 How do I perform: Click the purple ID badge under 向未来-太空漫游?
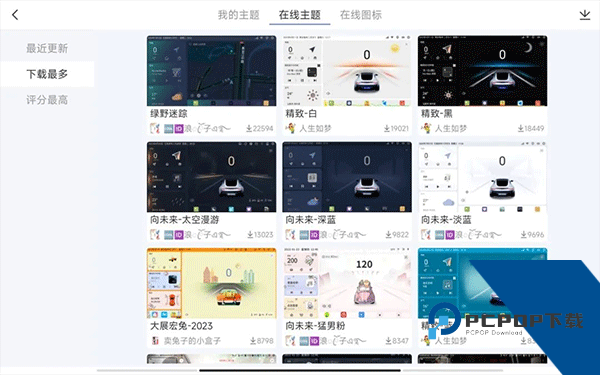[x=179, y=235]
